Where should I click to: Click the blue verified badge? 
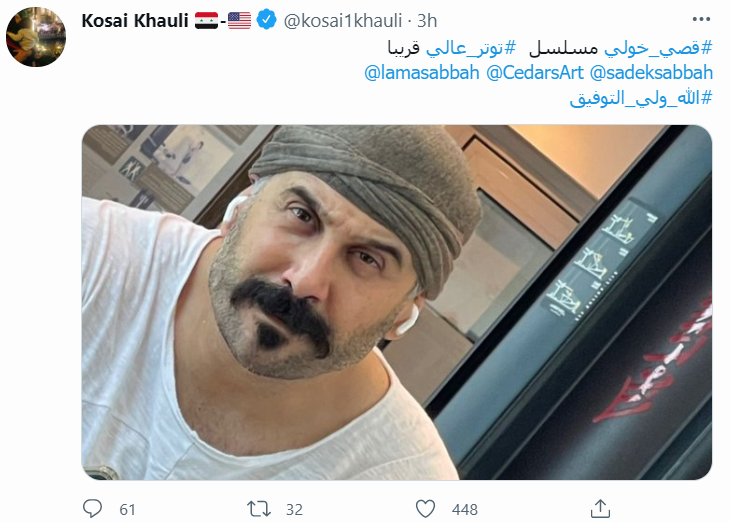coord(266,20)
